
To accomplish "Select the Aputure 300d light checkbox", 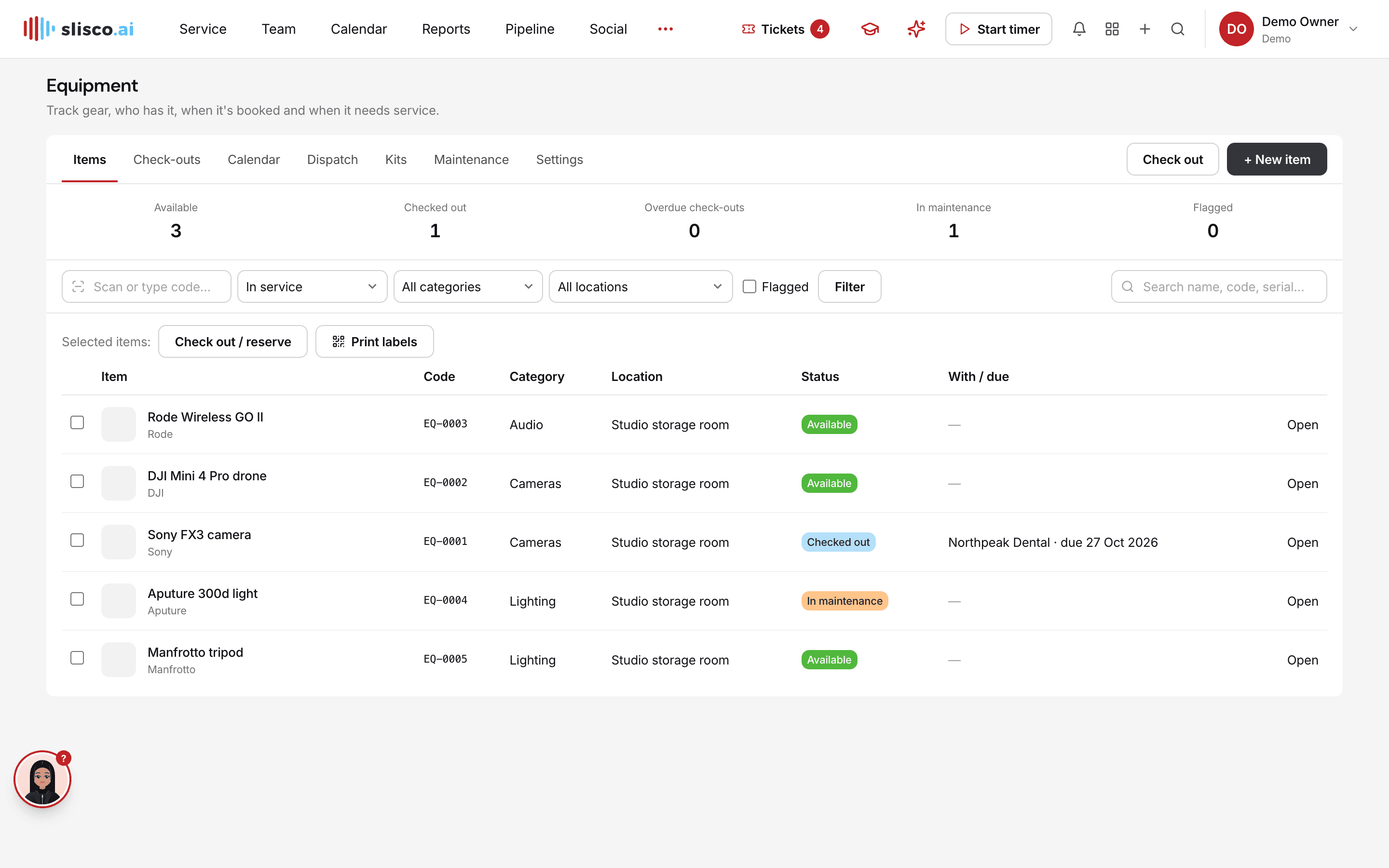I will [x=77, y=599].
